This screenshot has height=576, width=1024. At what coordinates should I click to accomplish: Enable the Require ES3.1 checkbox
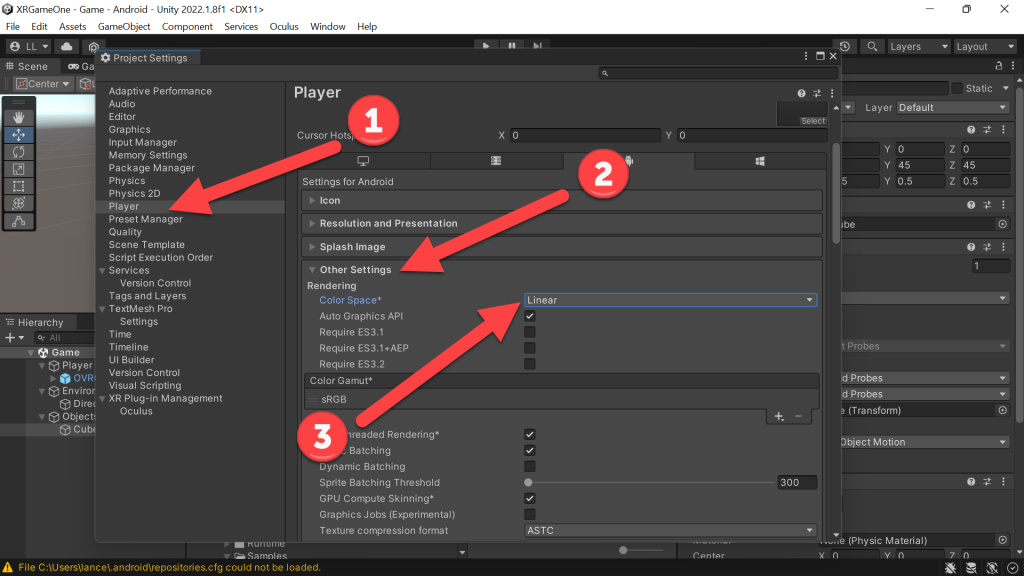point(530,332)
